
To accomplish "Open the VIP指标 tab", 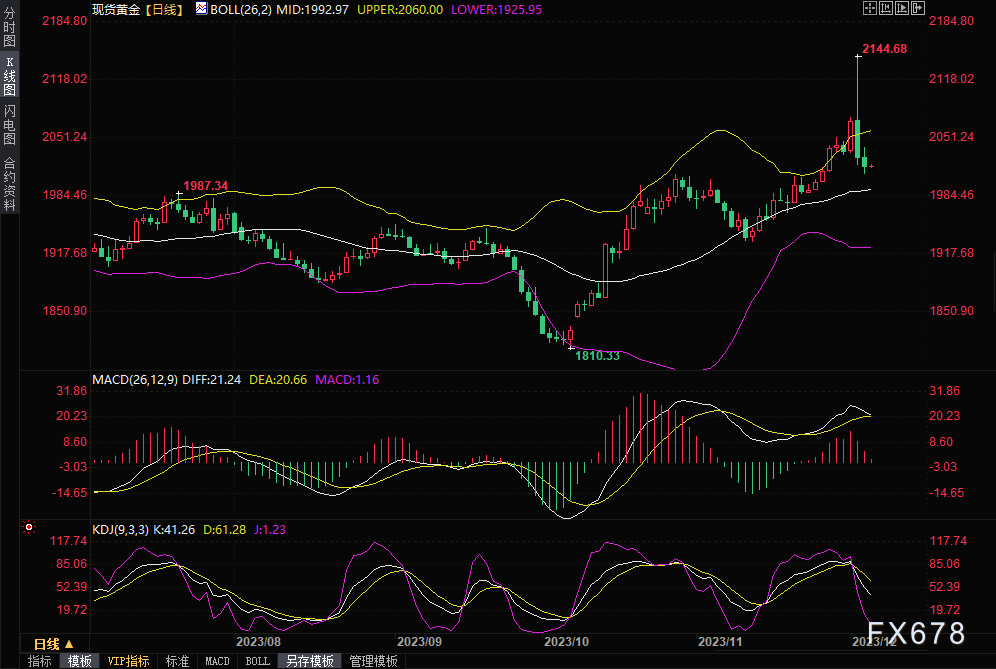I will click(128, 661).
